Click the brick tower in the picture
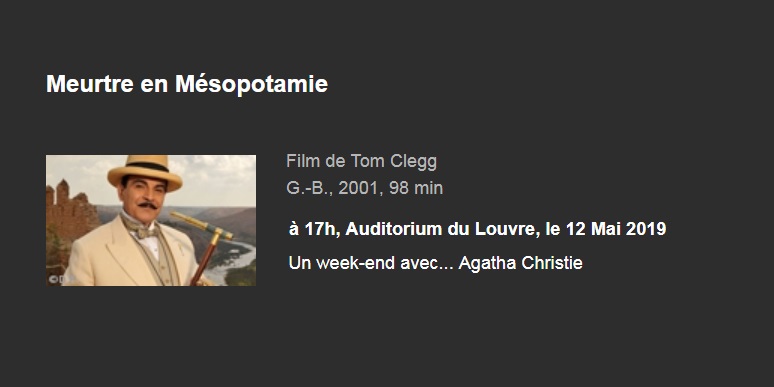Viewport: 774px width, 387px height. pos(69,215)
